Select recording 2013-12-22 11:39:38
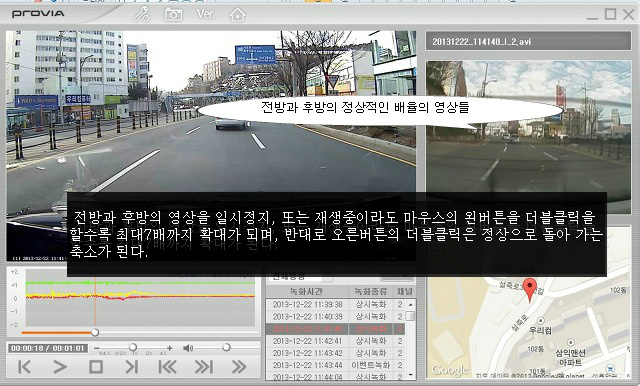 click(x=337, y=304)
